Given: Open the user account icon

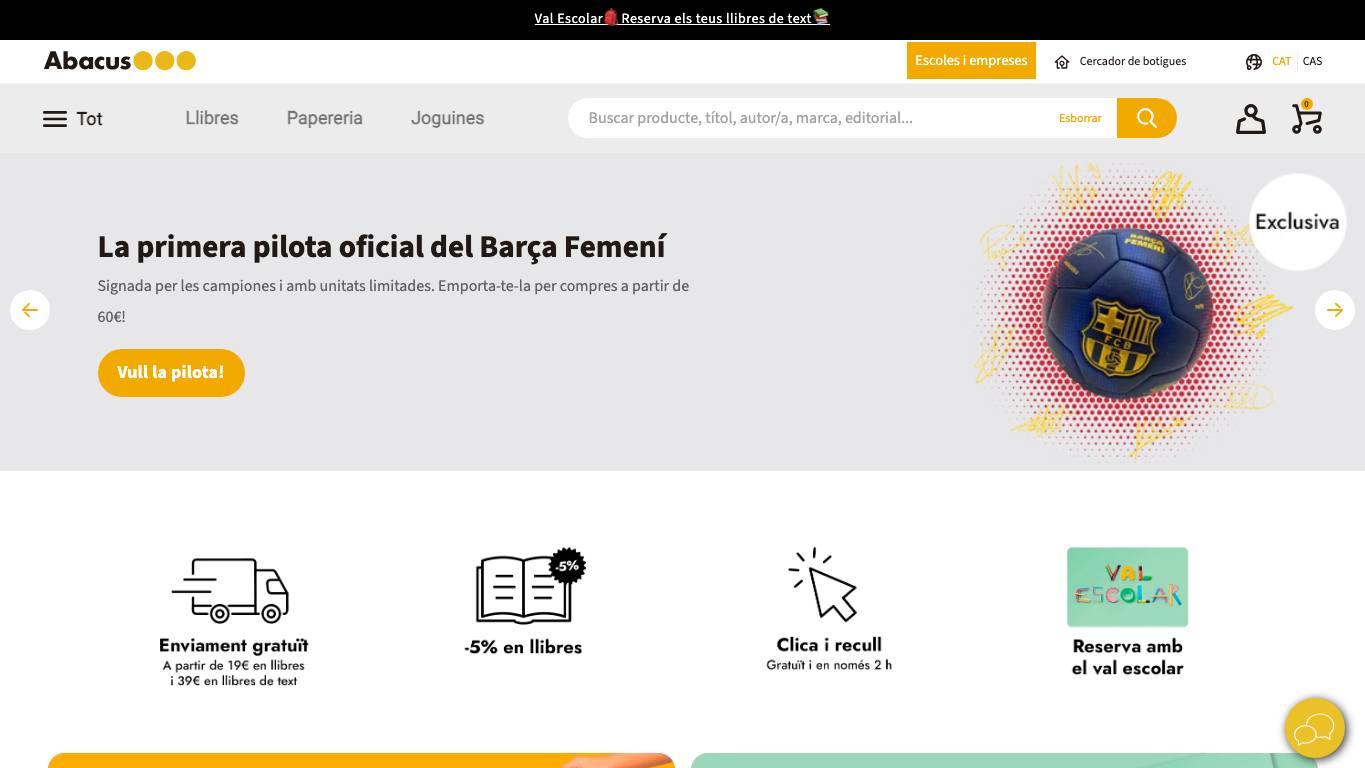Looking at the screenshot, I should 1250,119.
